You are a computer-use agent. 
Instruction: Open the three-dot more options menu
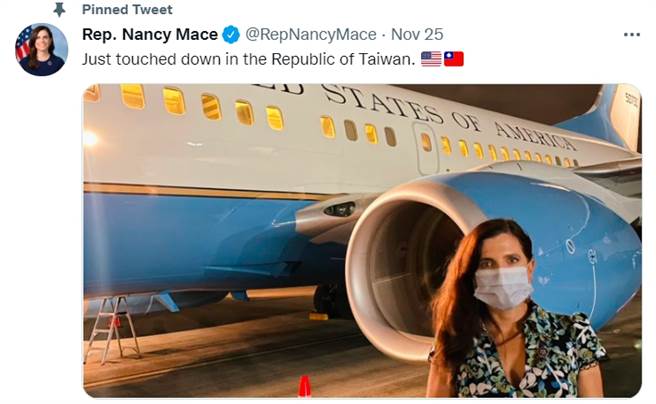632,35
